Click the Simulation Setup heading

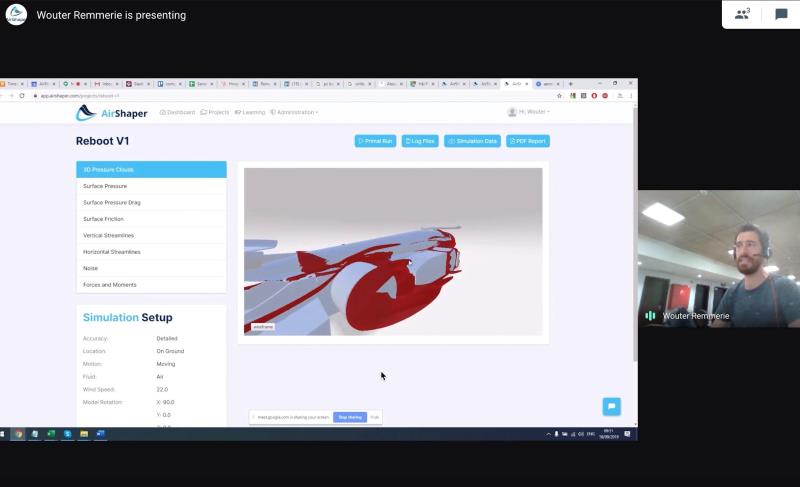(x=128, y=317)
